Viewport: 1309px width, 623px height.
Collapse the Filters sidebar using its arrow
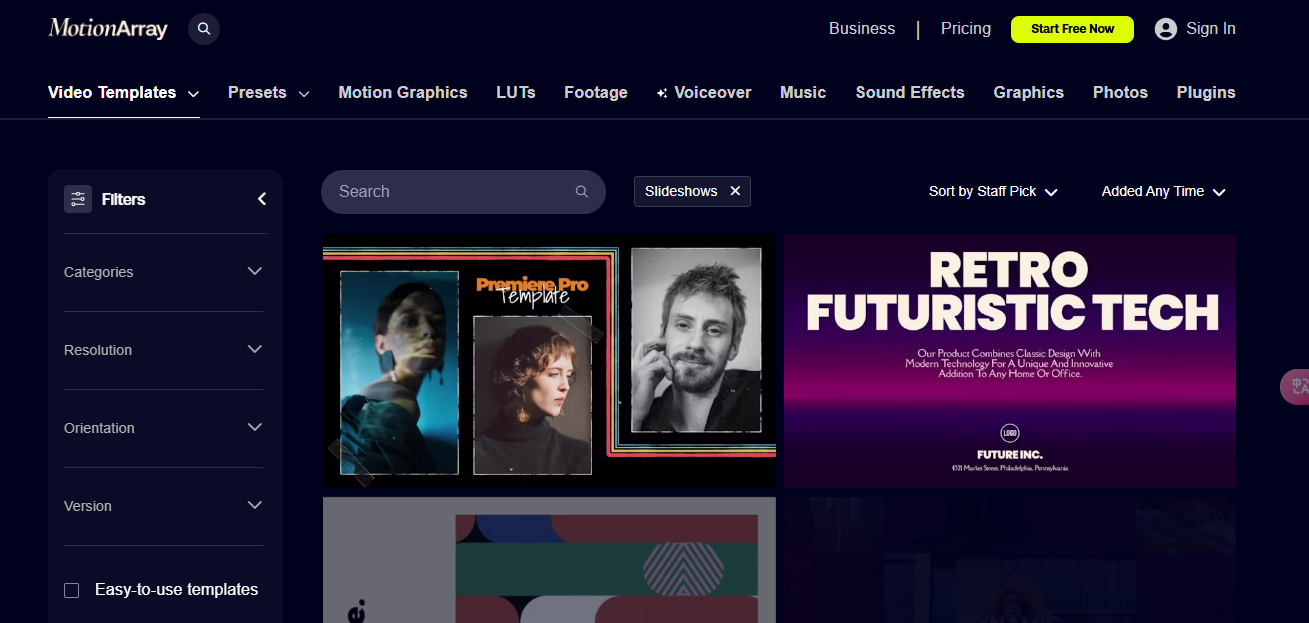[262, 198]
